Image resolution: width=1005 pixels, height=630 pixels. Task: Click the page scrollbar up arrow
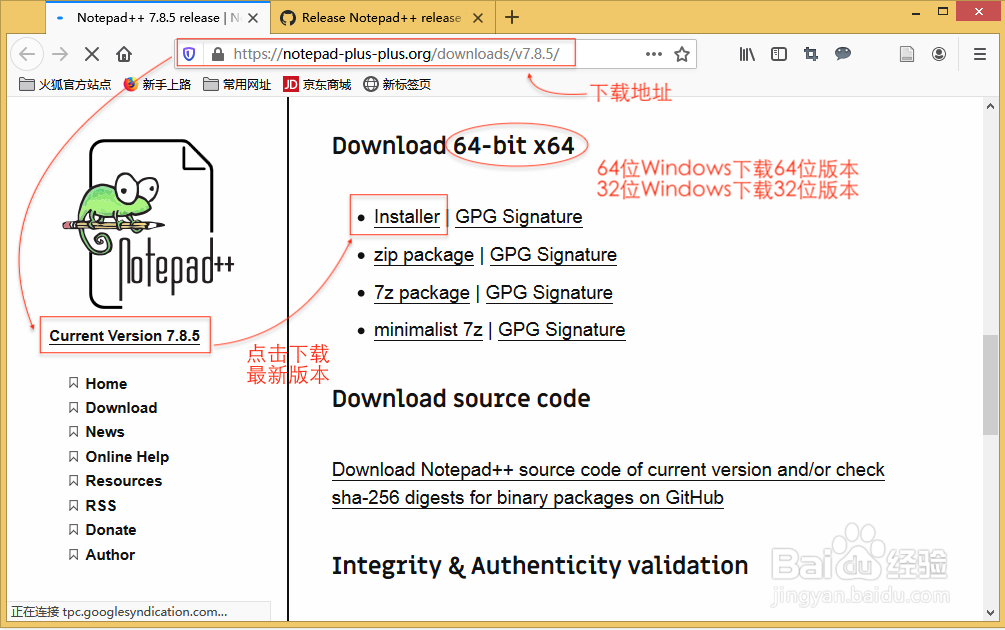[x=990, y=106]
